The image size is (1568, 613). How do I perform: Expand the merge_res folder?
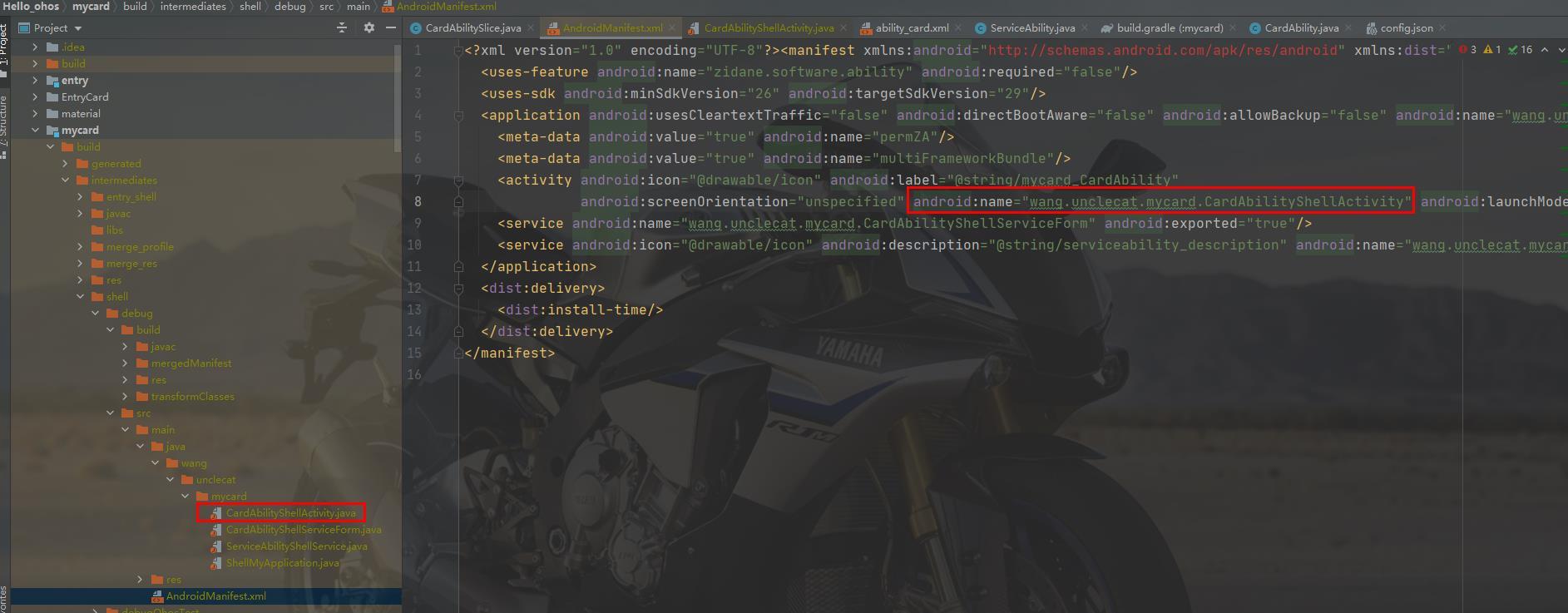(x=80, y=264)
